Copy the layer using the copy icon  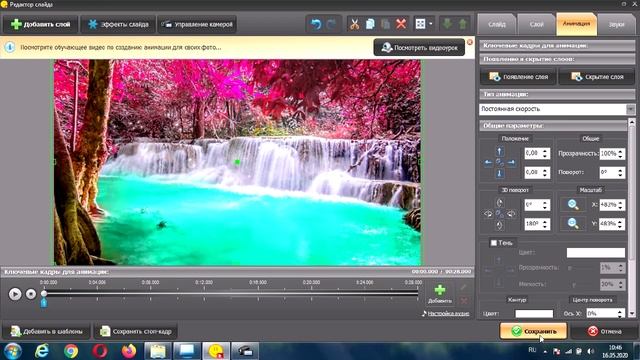click(370, 24)
